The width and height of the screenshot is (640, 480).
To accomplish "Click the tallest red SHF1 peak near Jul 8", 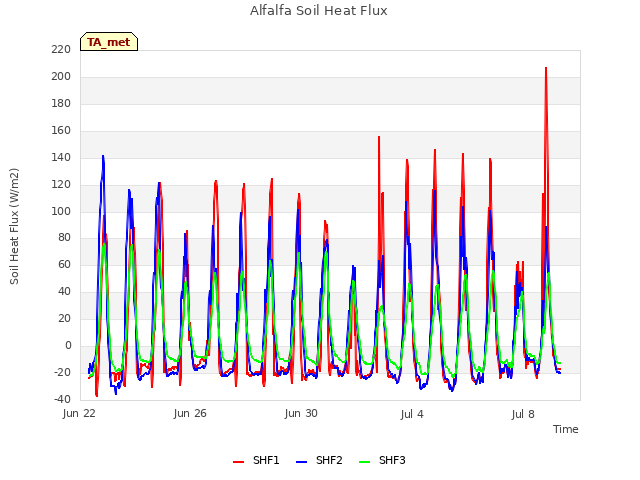I will click(x=546, y=68).
